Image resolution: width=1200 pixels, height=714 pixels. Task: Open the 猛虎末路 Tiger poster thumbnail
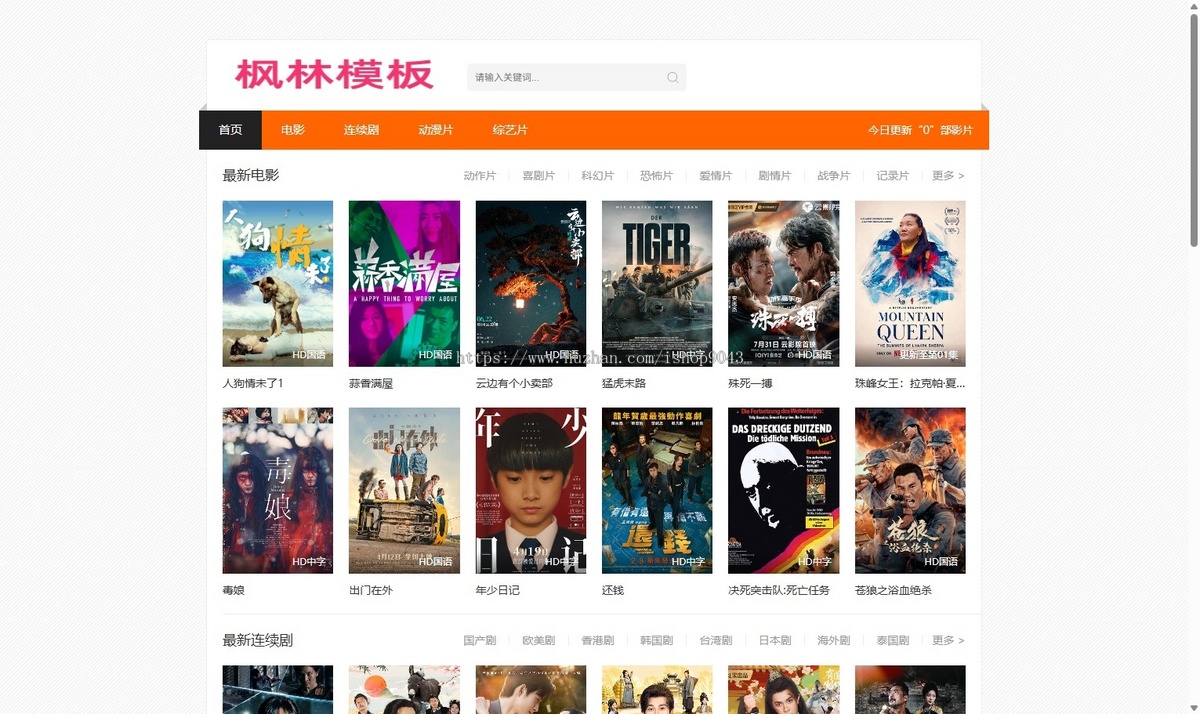pos(657,284)
